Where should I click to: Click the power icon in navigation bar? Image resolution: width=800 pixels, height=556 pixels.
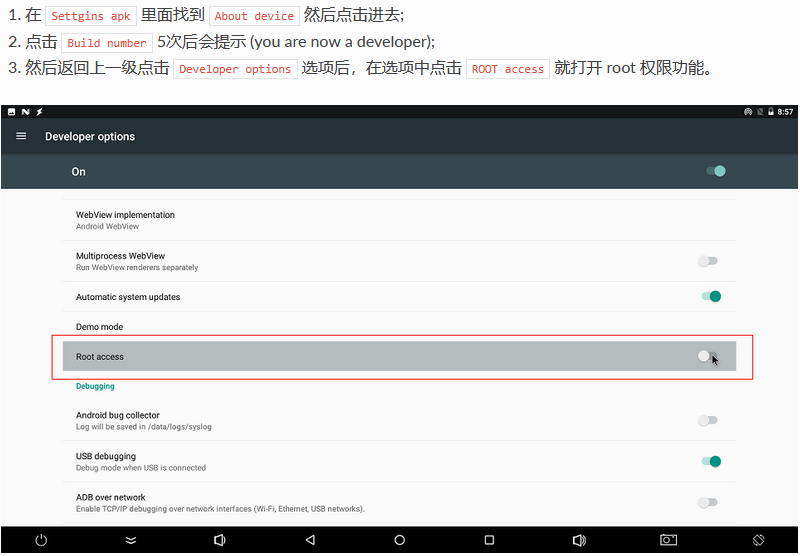(41, 540)
